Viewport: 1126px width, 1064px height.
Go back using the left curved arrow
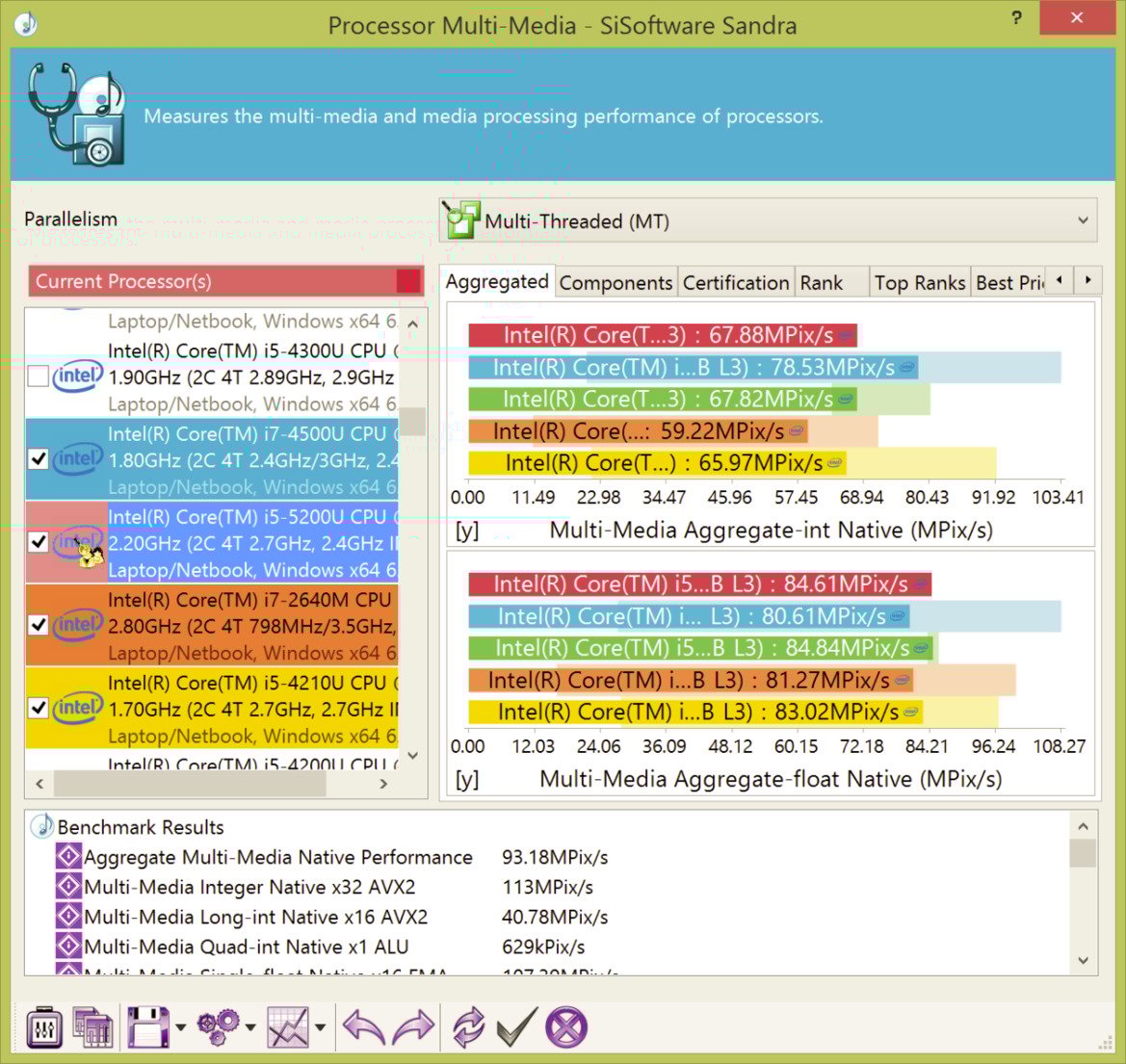pos(364,1027)
